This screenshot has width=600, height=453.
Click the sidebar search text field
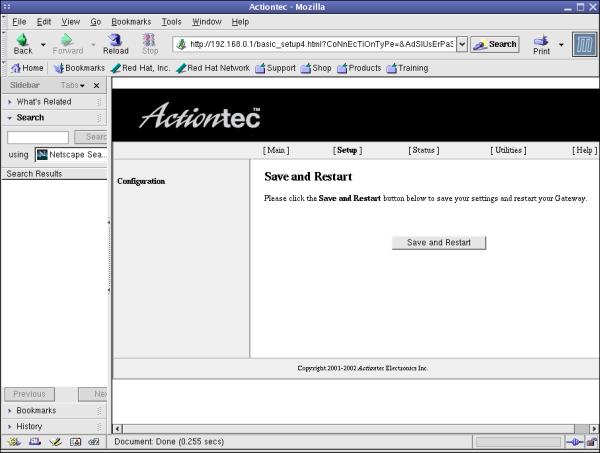(38, 137)
